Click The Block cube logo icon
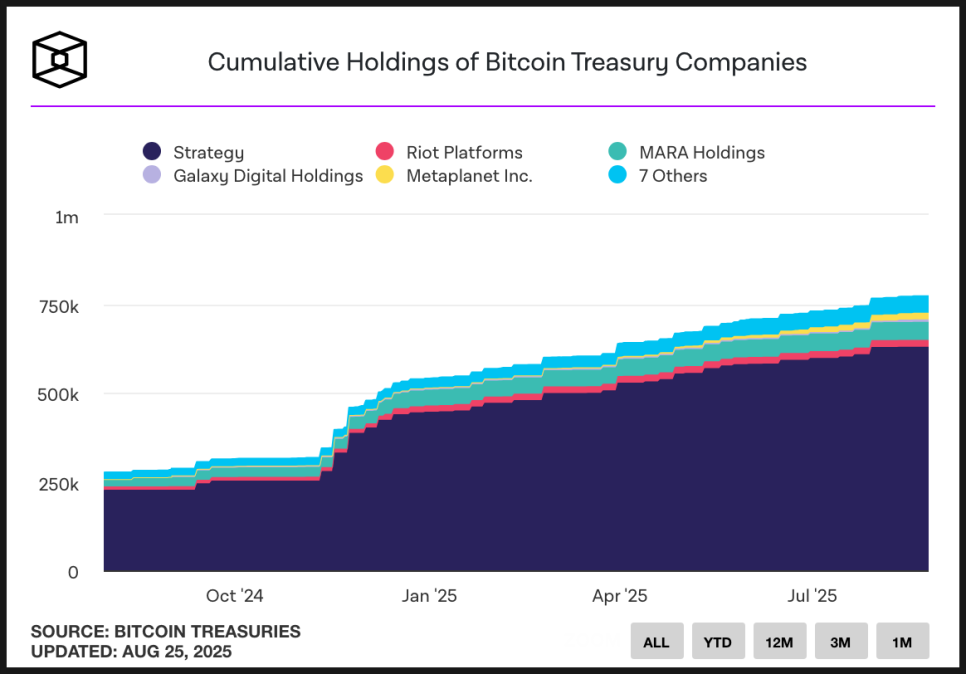966x674 pixels. 59,60
